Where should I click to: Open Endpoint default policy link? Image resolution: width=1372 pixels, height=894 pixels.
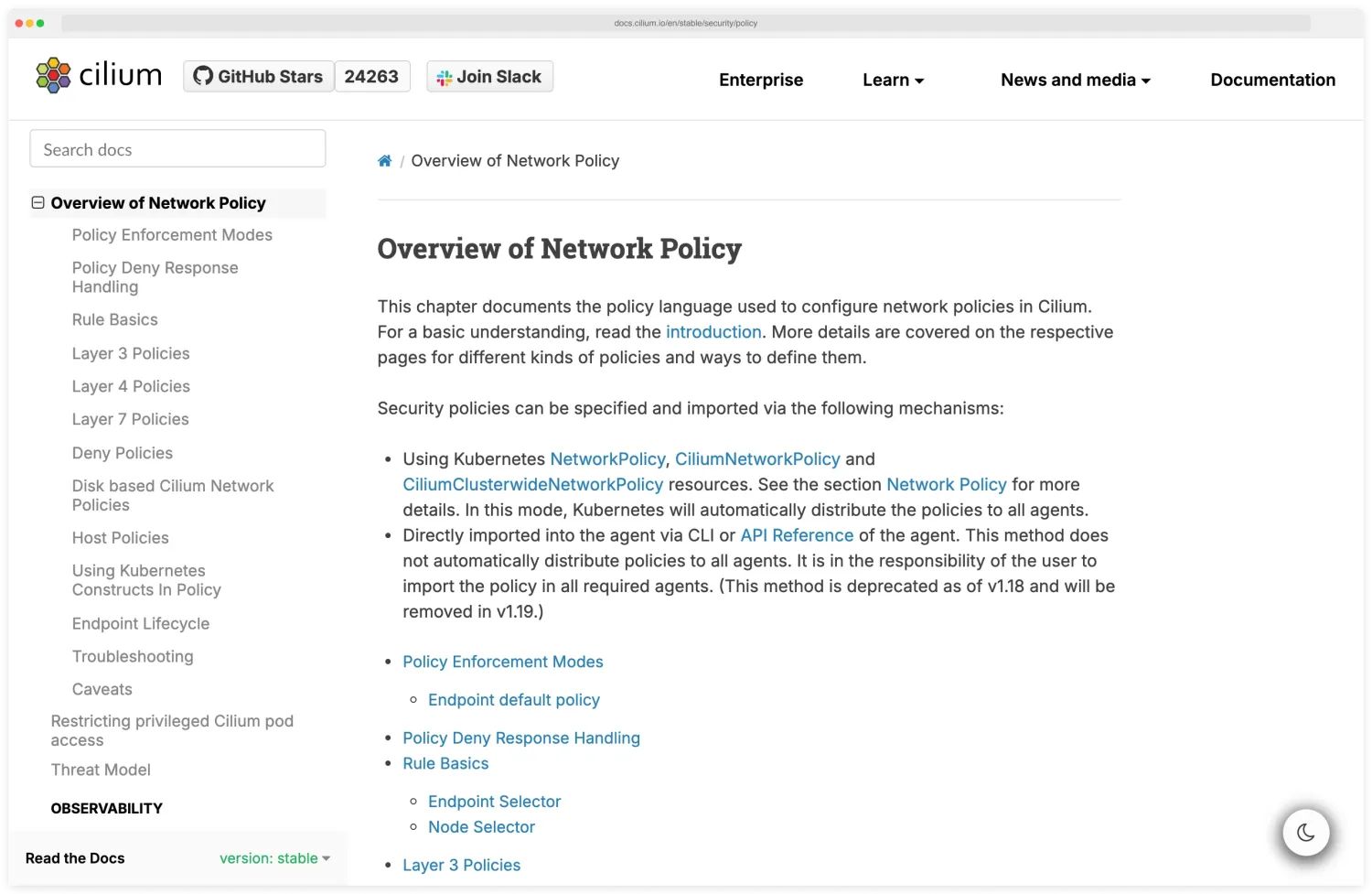[x=514, y=701]
